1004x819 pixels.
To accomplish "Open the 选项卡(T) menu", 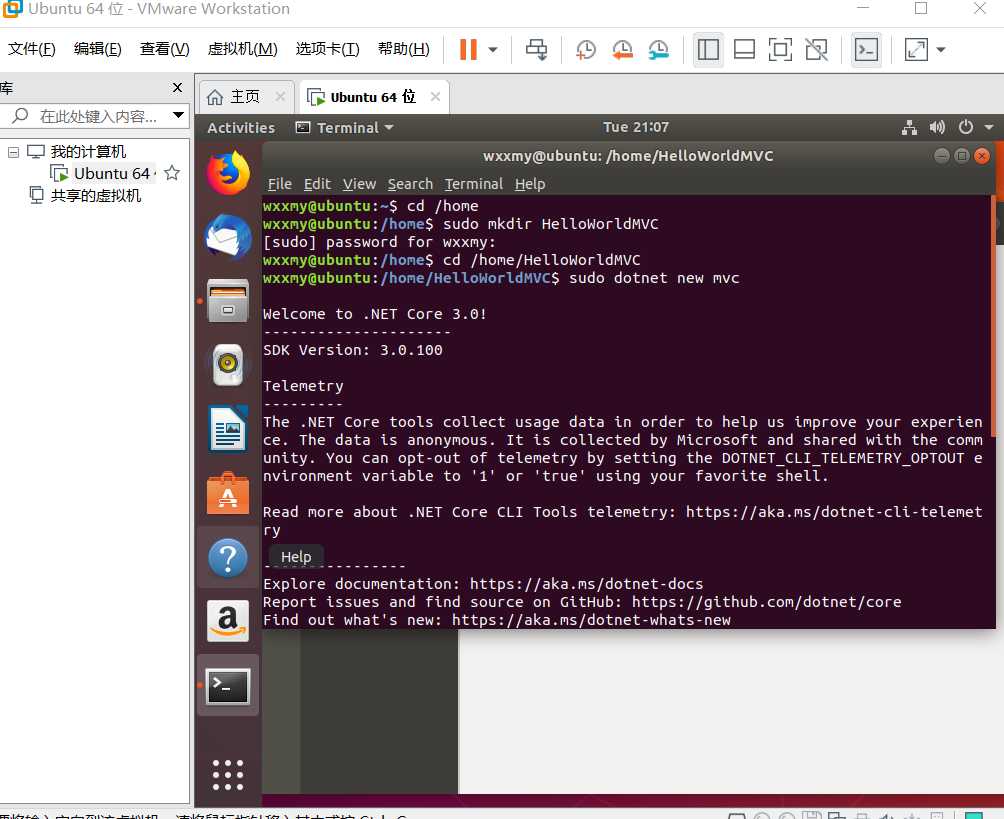I will 327,49.
